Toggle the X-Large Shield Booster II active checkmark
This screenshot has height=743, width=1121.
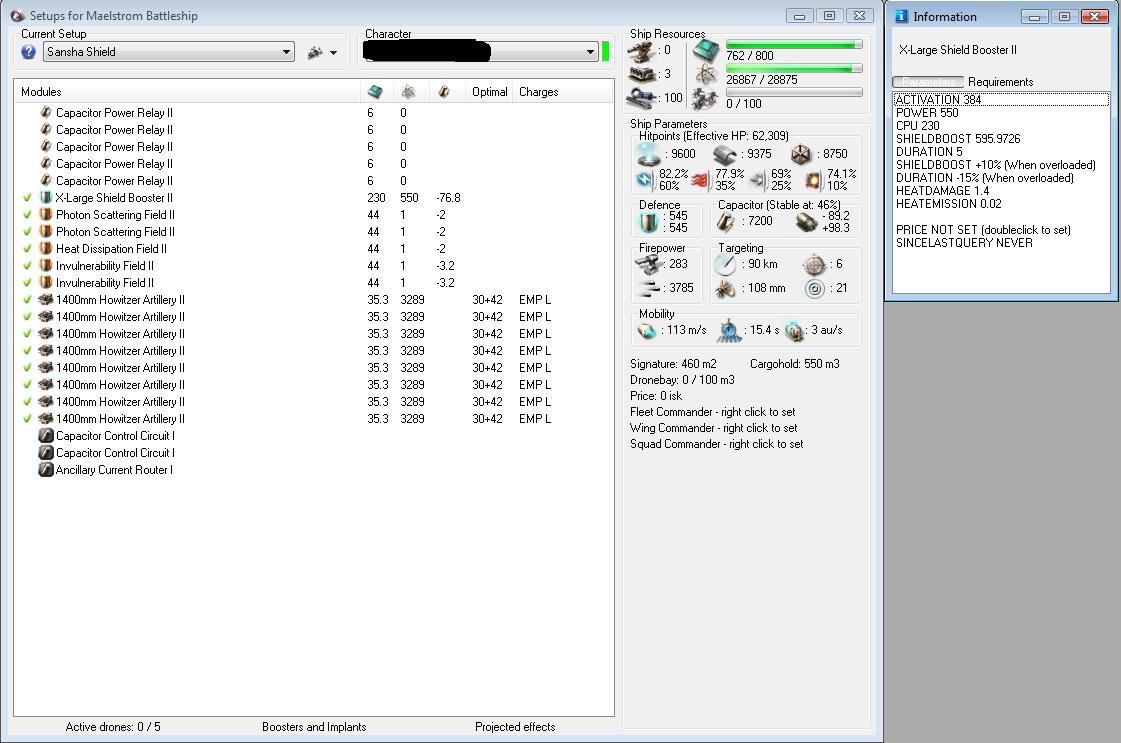click(x=27, y=198)
